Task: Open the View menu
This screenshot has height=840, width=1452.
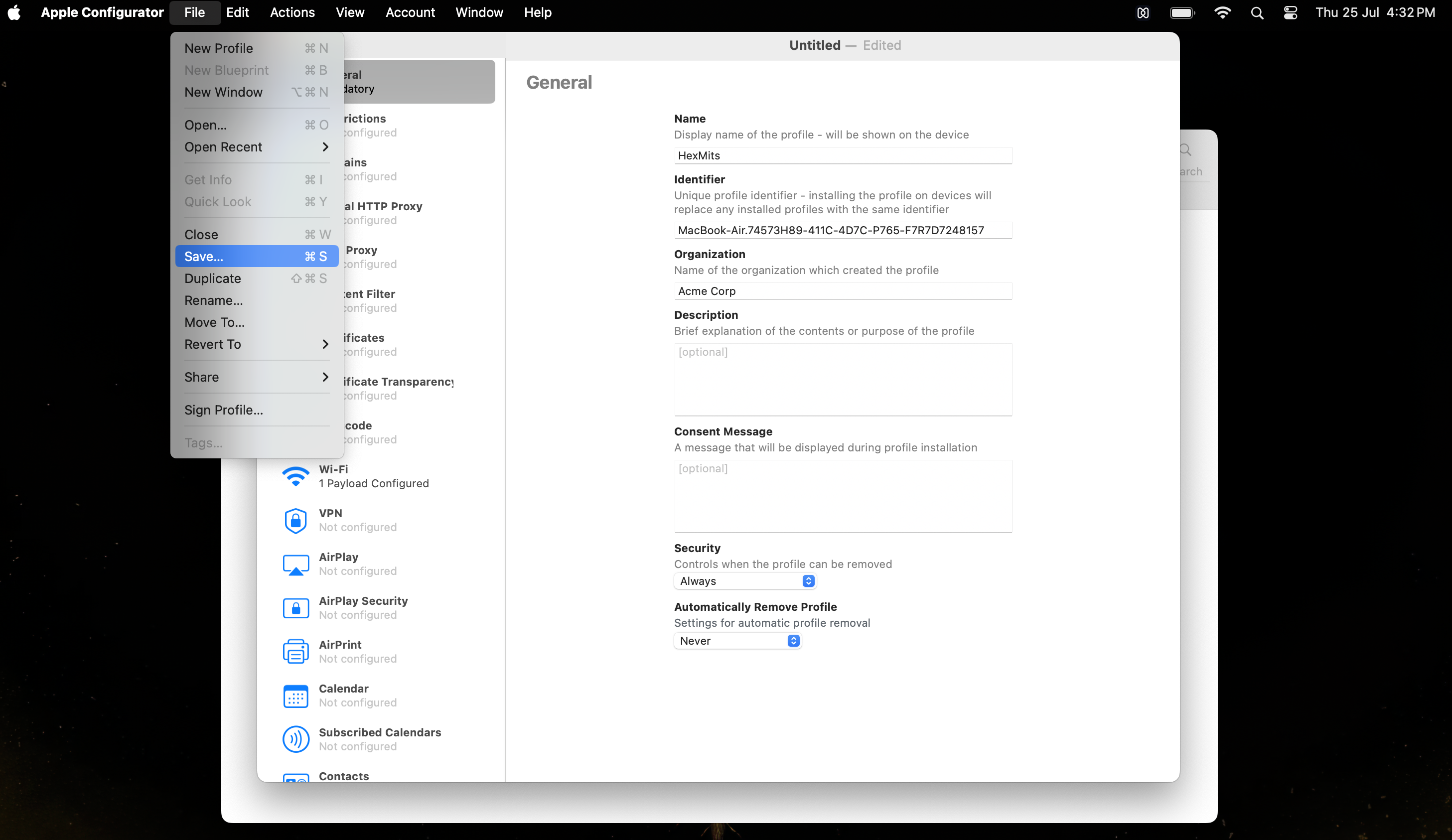Action: [350, 12]
